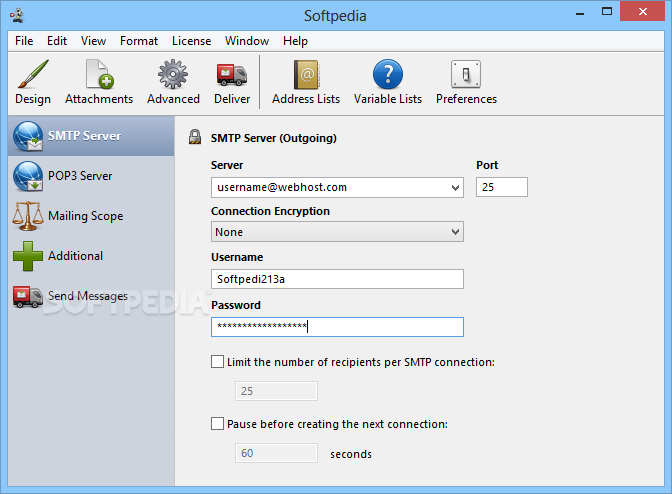Image resolution: width=672 pixels, height=494 pixels.
Task: Open the Design paintbrush tool
Action: point(33,82)
